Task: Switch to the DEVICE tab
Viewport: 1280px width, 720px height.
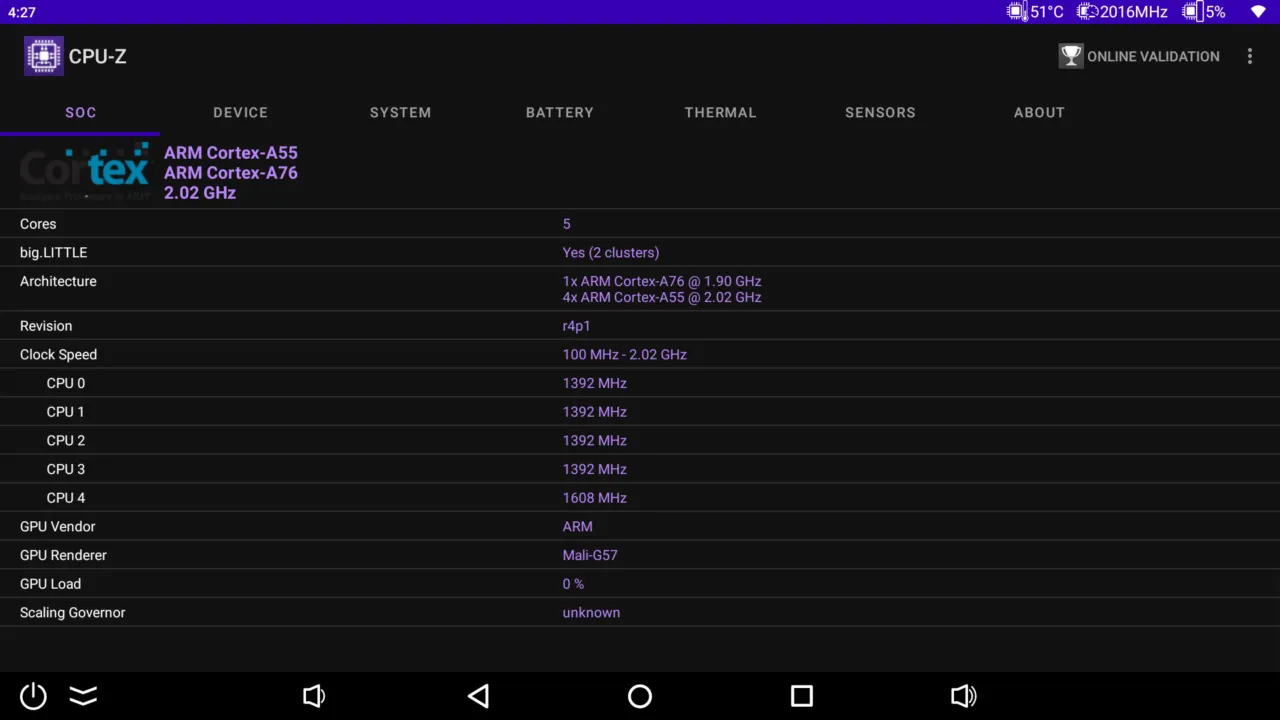Action: (240, 112)
